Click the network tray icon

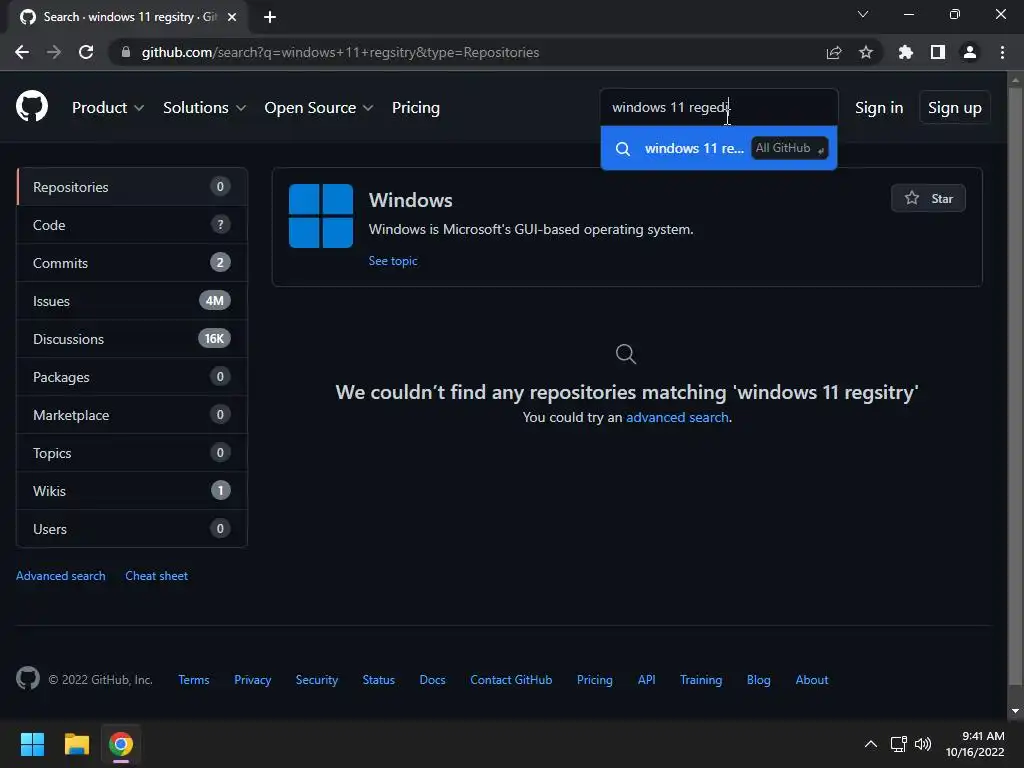pos(899,744)
